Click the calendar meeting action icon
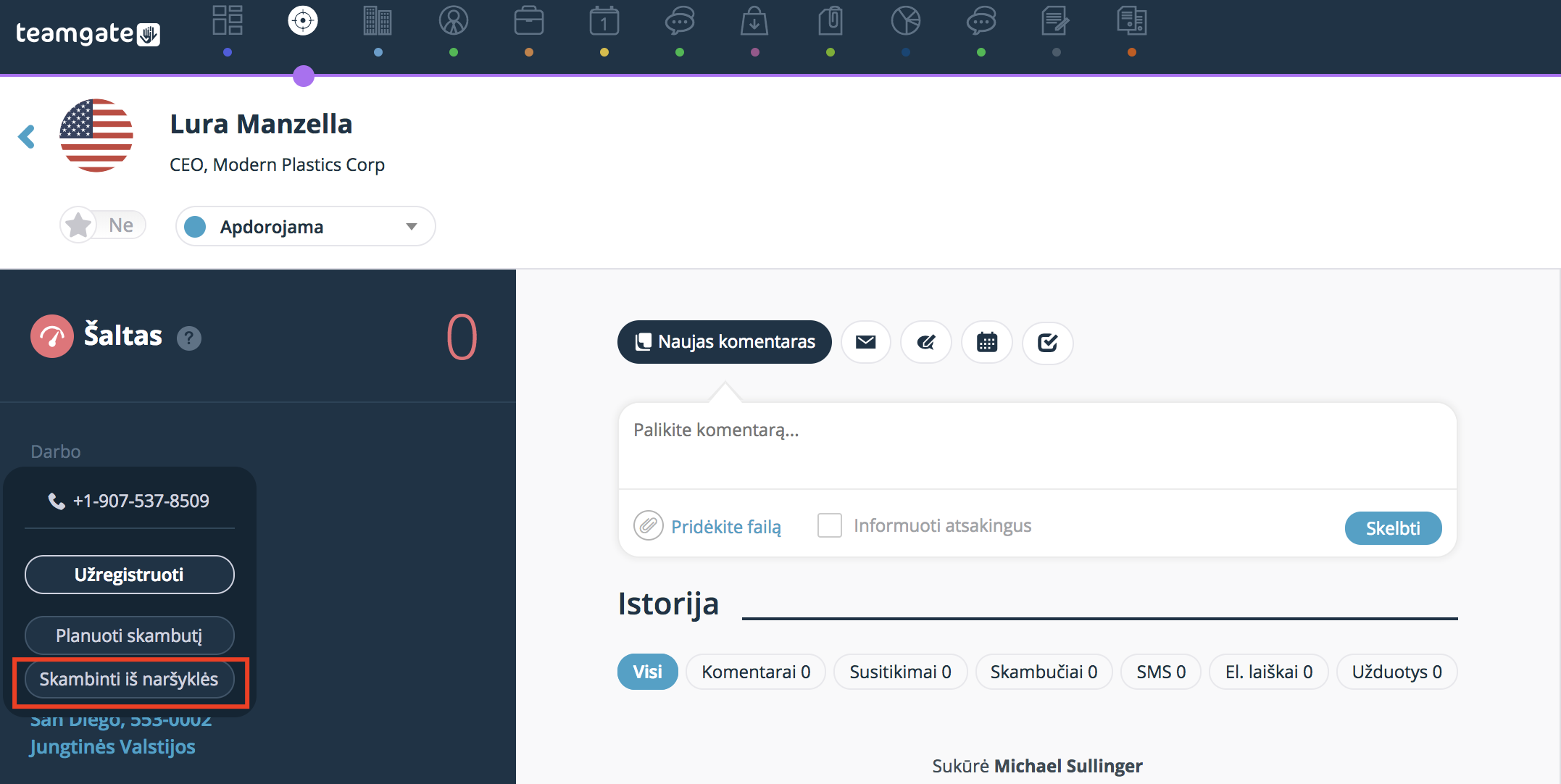 [x=987, y=342]
